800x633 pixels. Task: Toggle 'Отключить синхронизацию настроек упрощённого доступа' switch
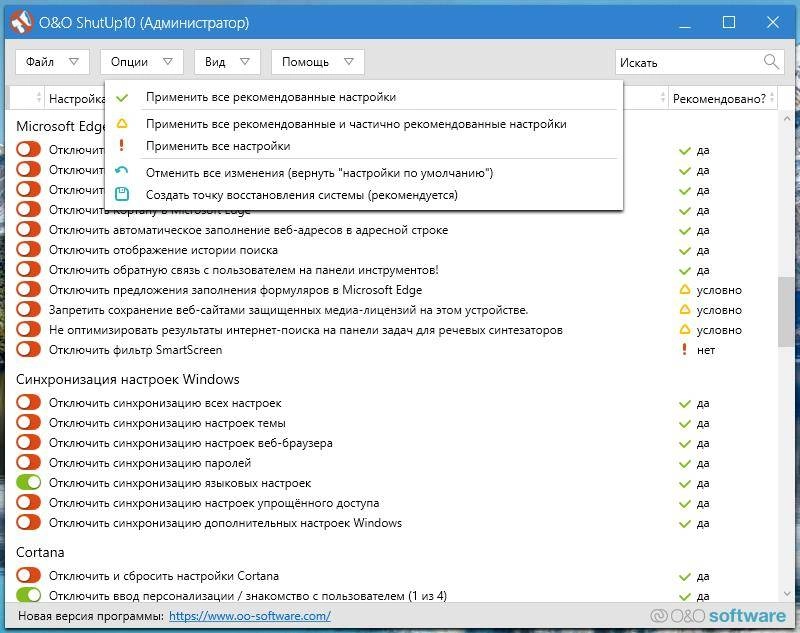[x=28, y=502]
